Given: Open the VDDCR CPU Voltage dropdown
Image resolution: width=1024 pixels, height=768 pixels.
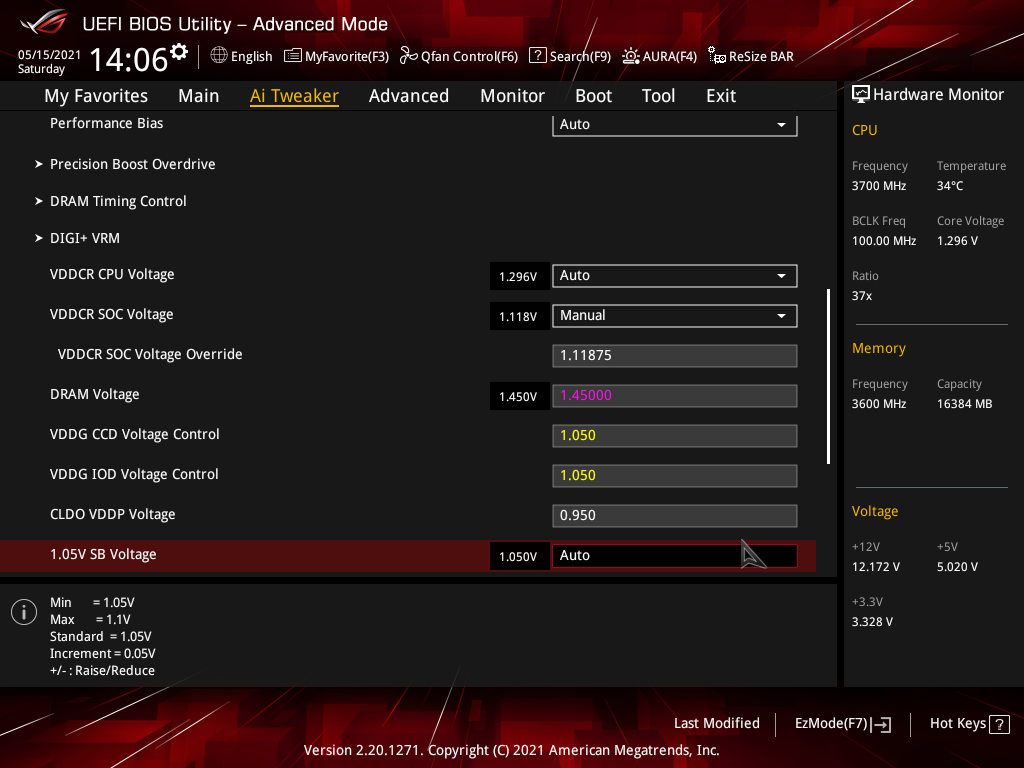Looking at the screenshot, I should (x=675, y=276).
